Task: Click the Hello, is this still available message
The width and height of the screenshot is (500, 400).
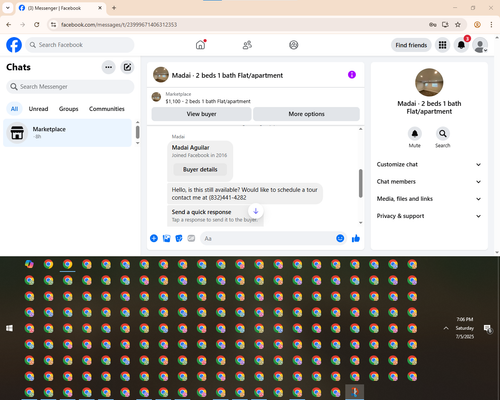Action: (245, 194)
